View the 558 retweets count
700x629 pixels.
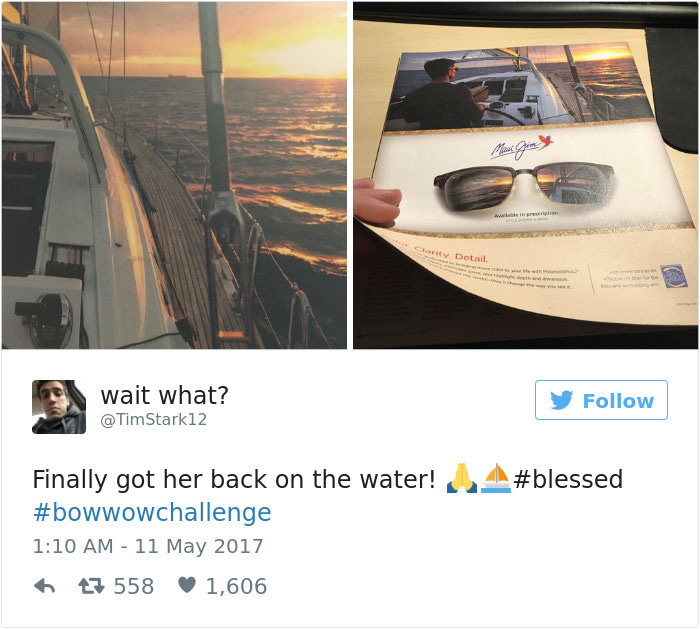(x=133, y=586)
